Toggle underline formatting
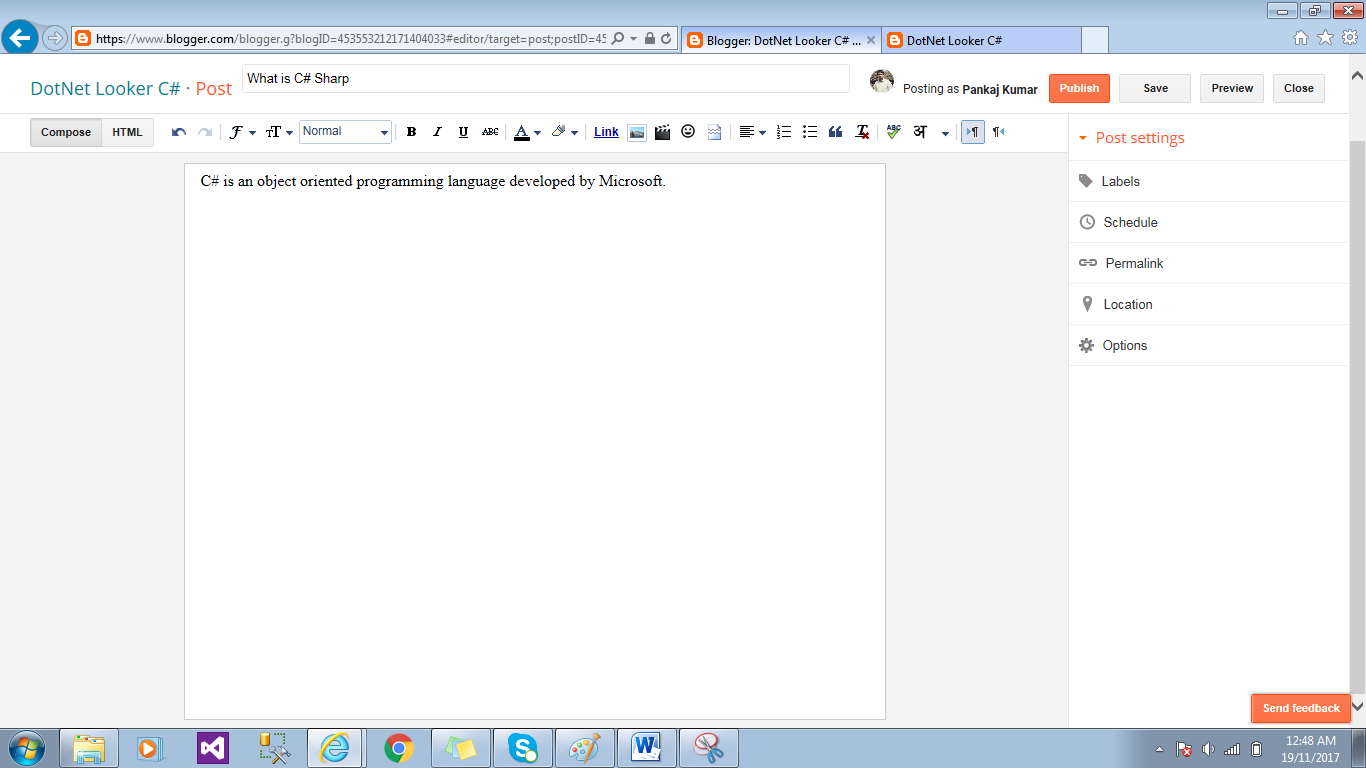 pyautogui.click(x=463, y=132)
